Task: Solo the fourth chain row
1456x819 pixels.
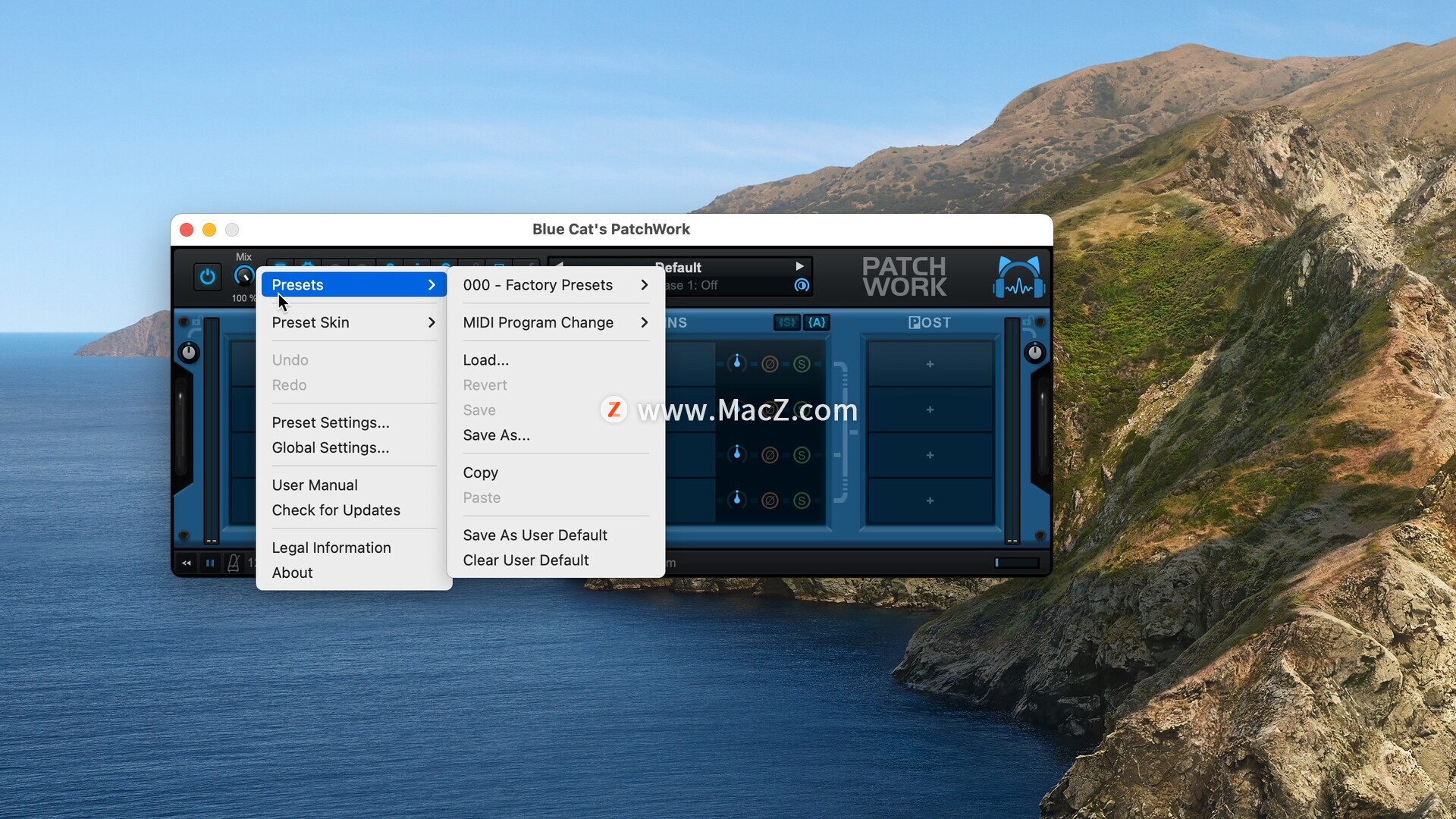Action: click(802, 500)
